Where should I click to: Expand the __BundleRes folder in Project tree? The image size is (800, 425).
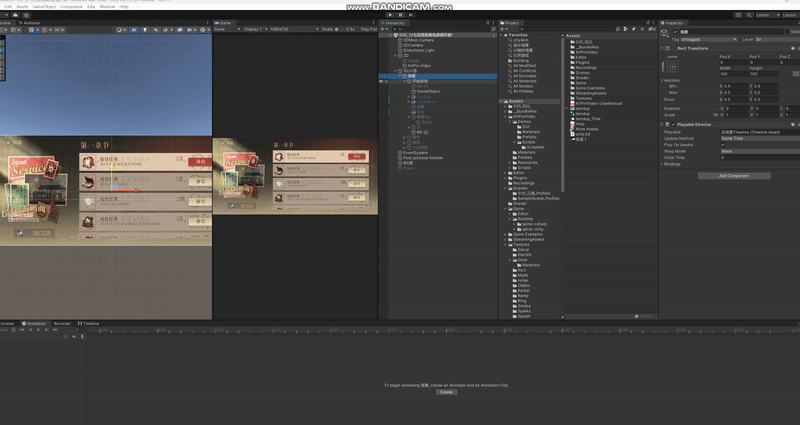(x=506, y=111)
